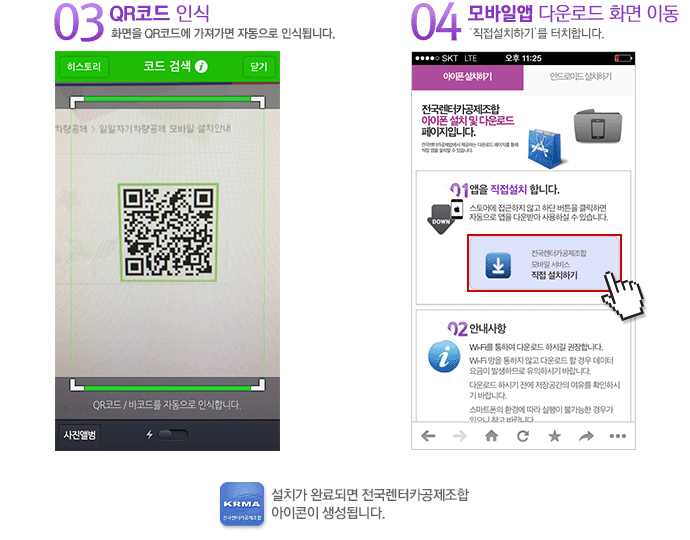
Task: Go forward with browser forward arrow
Action: 460,436
